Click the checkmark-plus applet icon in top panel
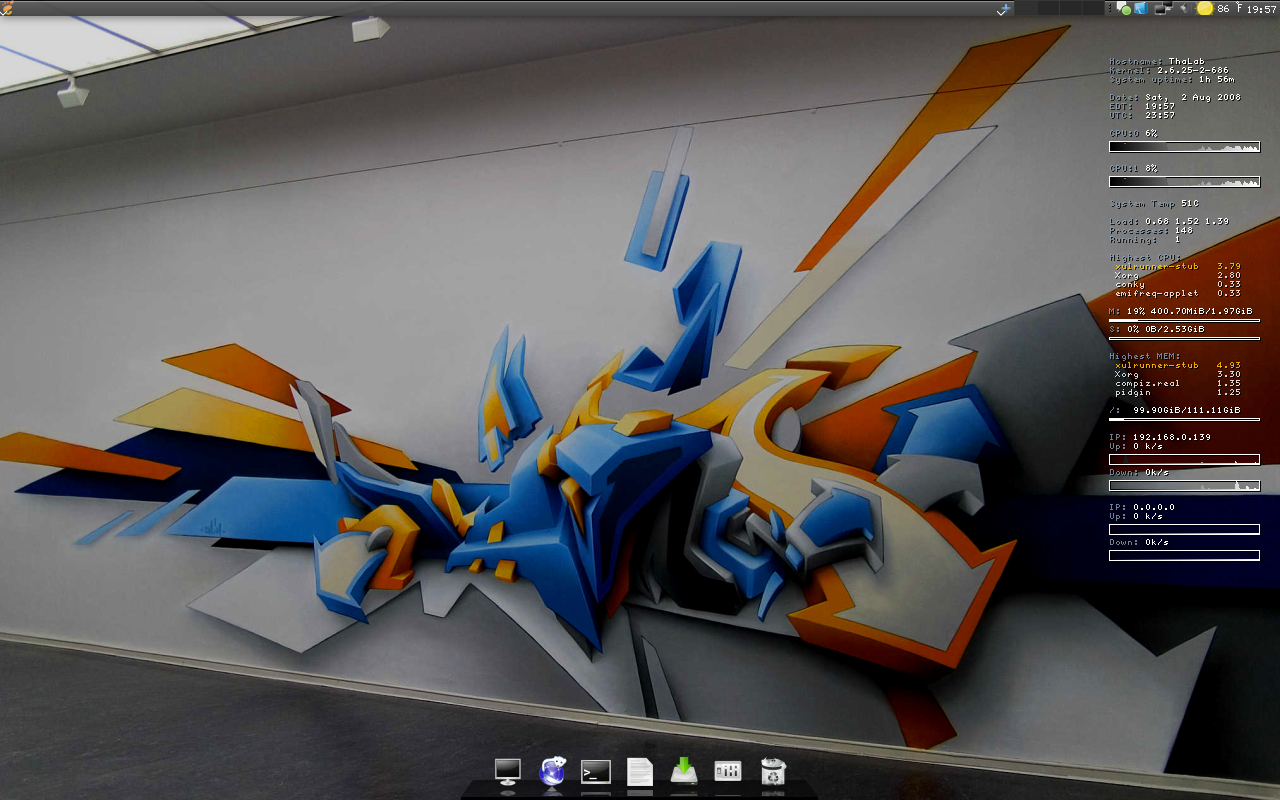The width and height of the screenshot is (1280, 800). [x=1004, y=9]
